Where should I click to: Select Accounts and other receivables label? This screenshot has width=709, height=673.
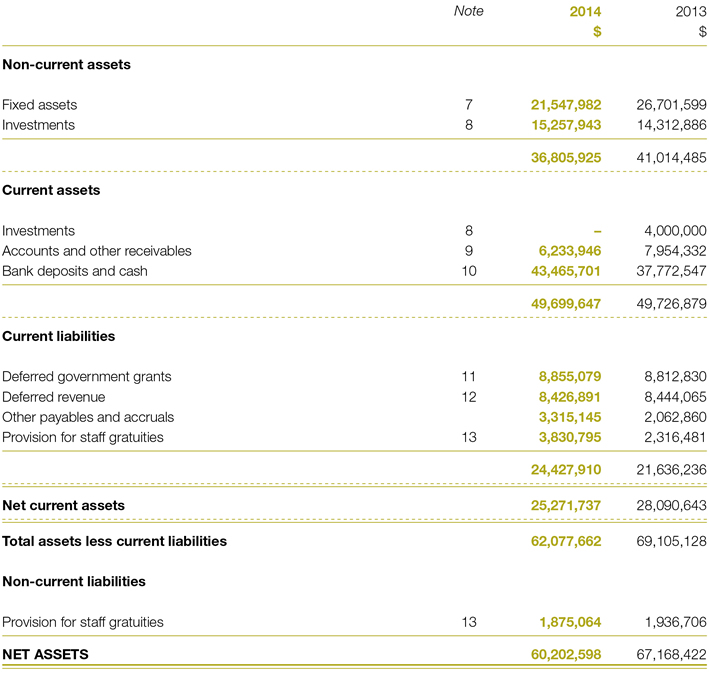97,251
